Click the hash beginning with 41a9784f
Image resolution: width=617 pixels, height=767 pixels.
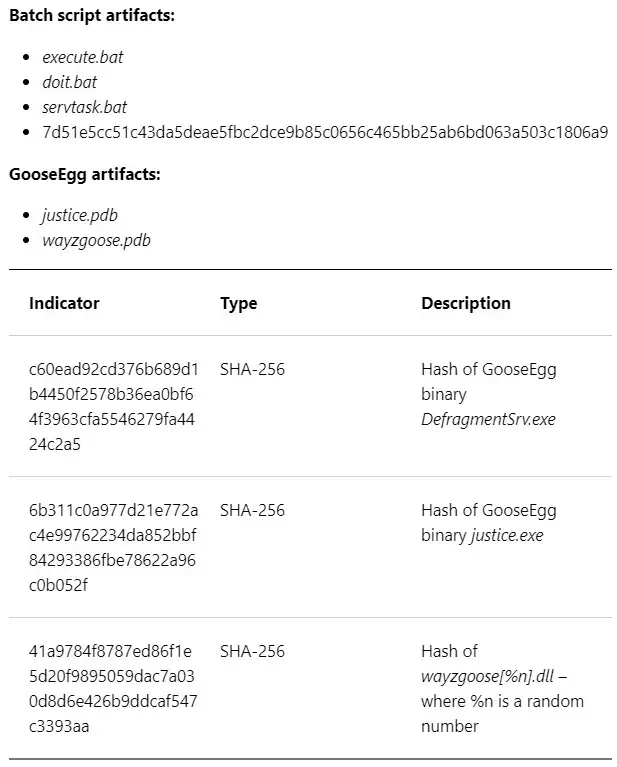pos(113,689)
